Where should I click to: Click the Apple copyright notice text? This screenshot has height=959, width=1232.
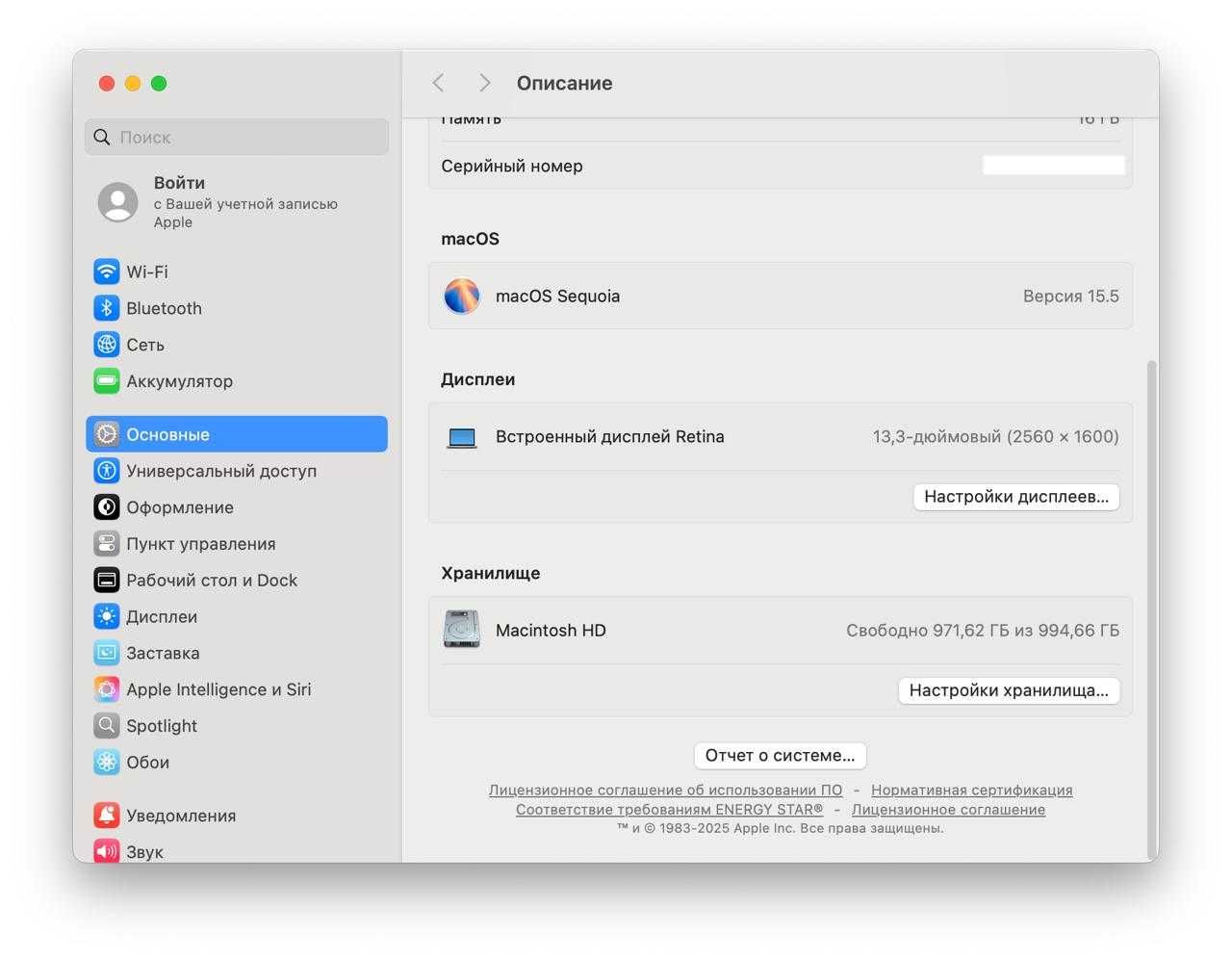tap(780, 828)
